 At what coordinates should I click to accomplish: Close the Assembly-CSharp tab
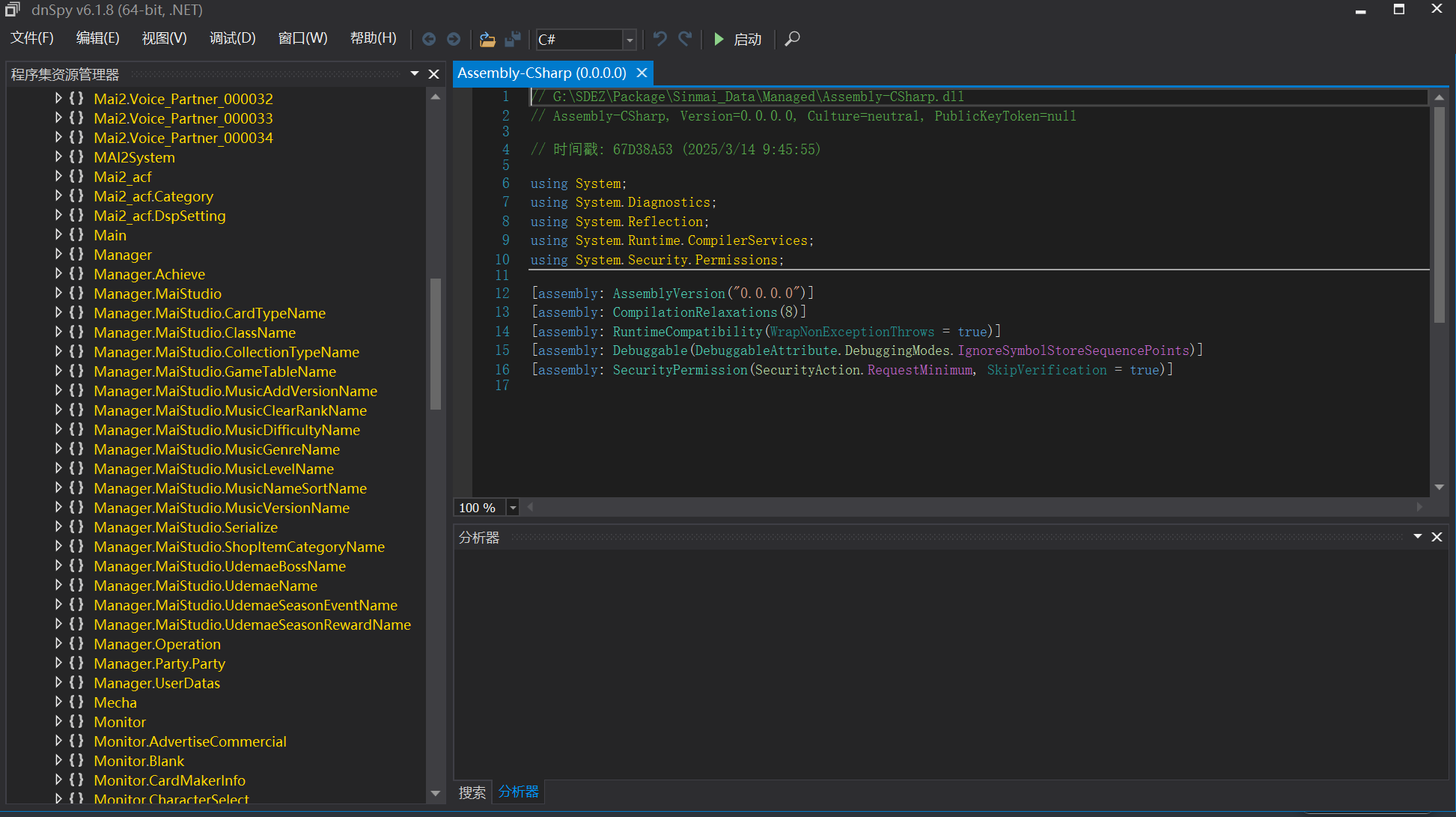pyautogui.click(x=642, y=73)
